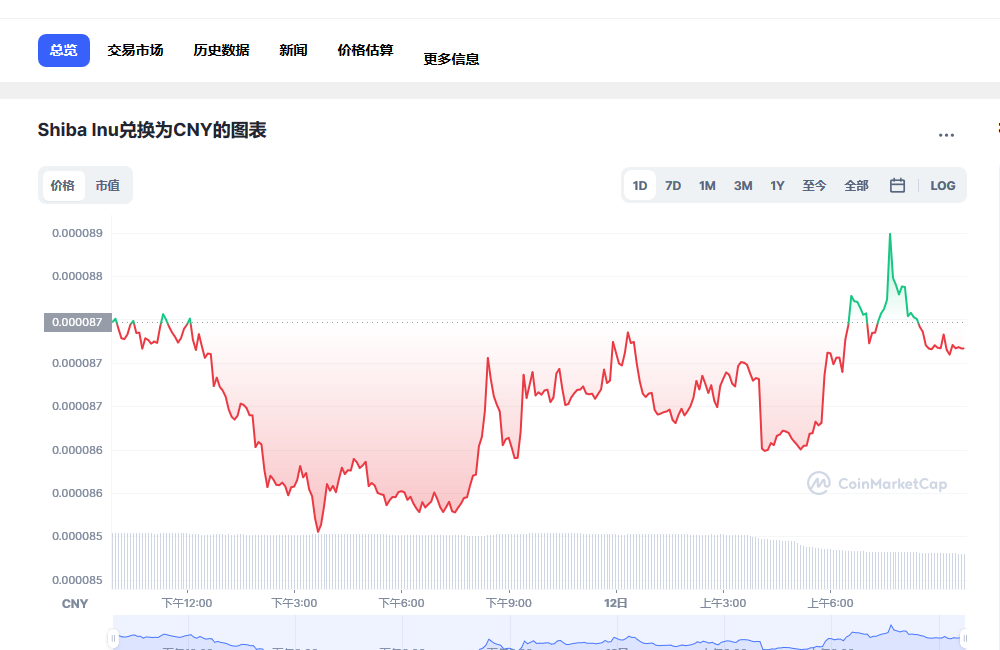Click the 0.000089 y-axis value
Image resolution: width=1000 pixels, height=650 pixels.
coord(77,233)
